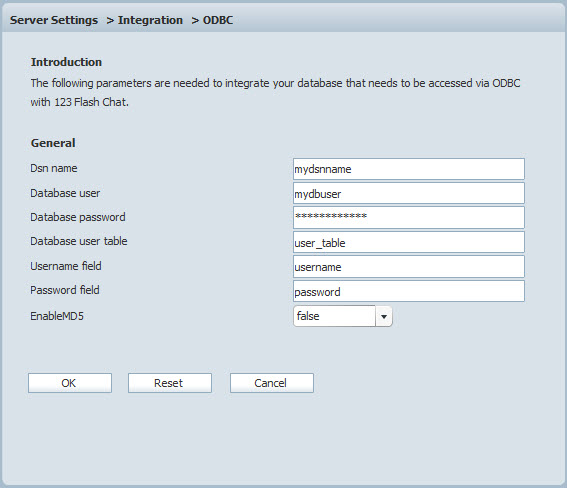
Task: Click the General section heading
Action: pyautogui.click(x=53, y=143)
